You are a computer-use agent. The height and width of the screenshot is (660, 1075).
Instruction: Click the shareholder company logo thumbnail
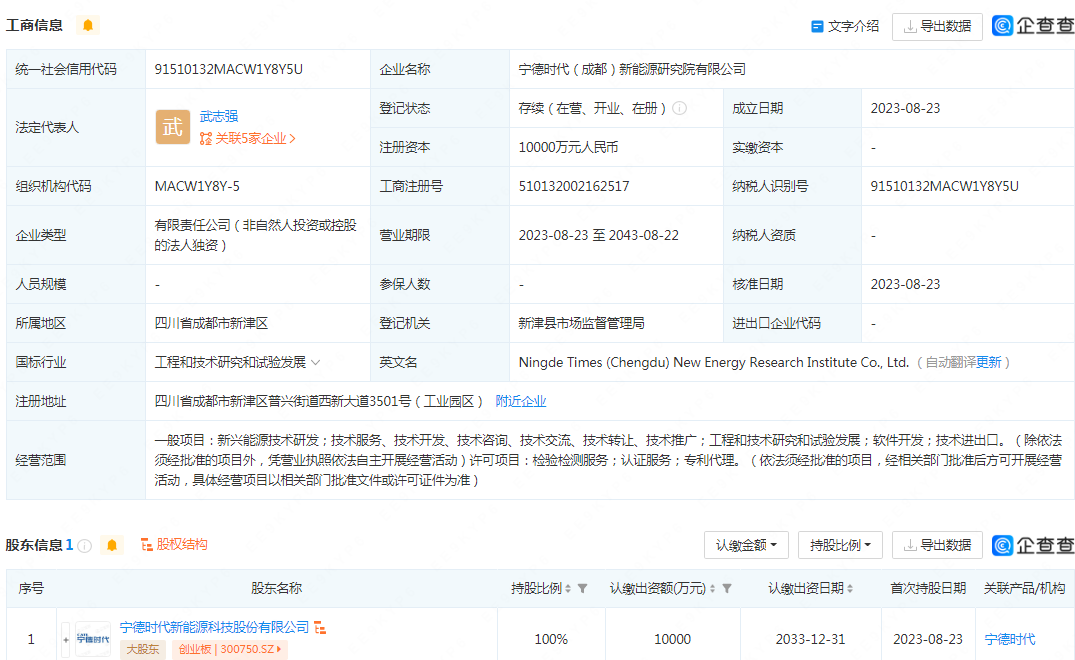point(91,638)
